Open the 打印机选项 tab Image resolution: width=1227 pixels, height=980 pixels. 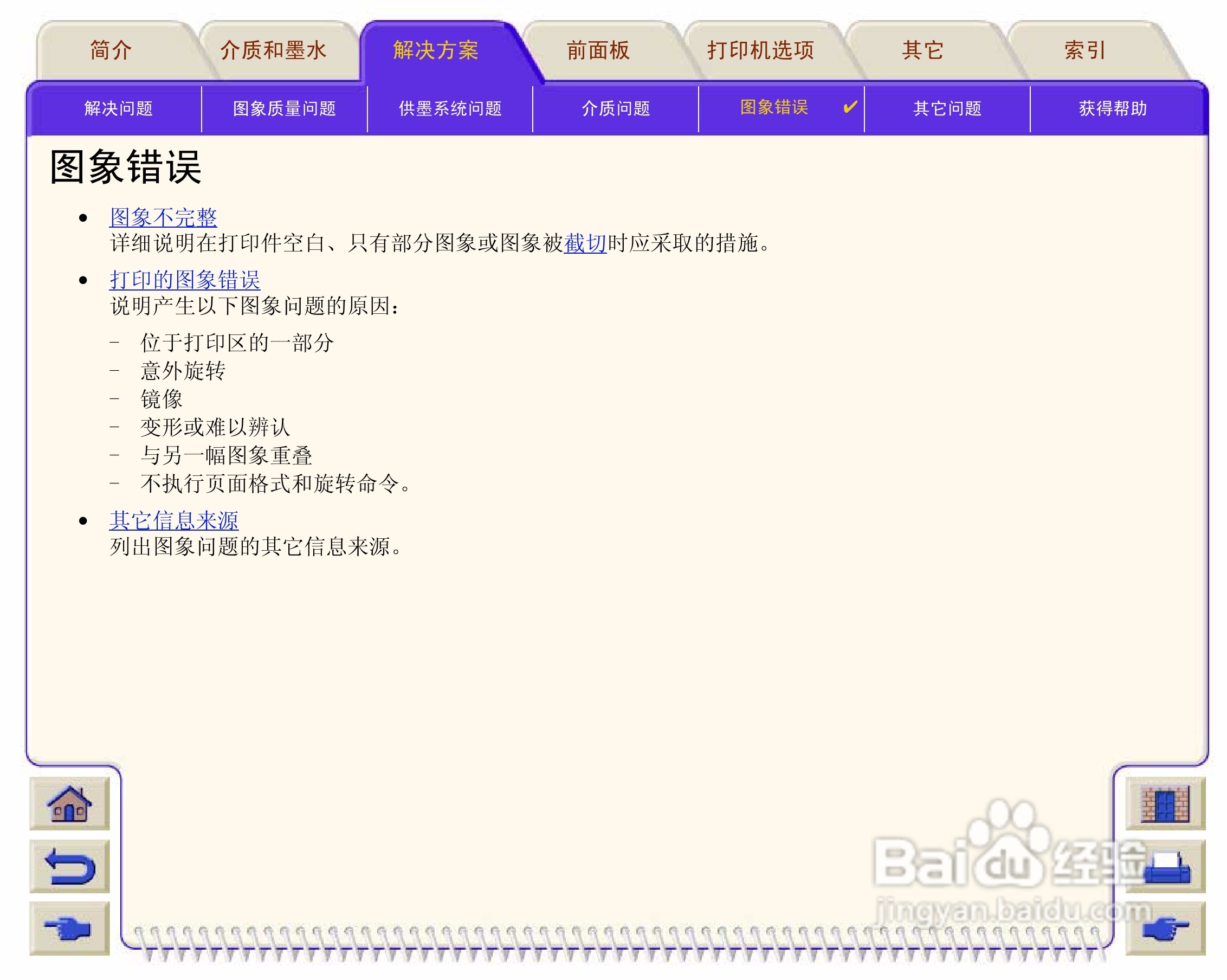[x=760, y=50]
